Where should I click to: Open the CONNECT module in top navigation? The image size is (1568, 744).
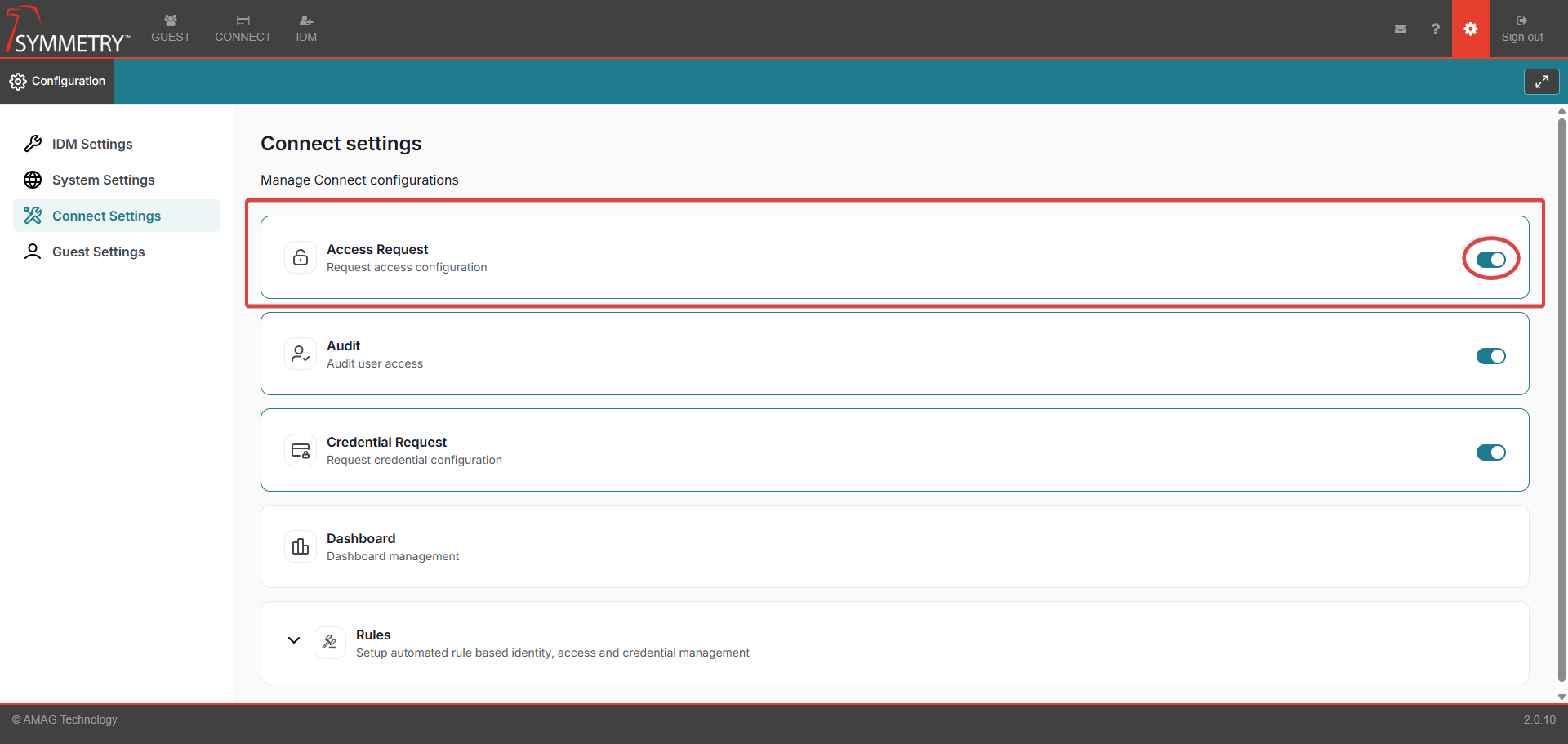(x=243, y=29)
